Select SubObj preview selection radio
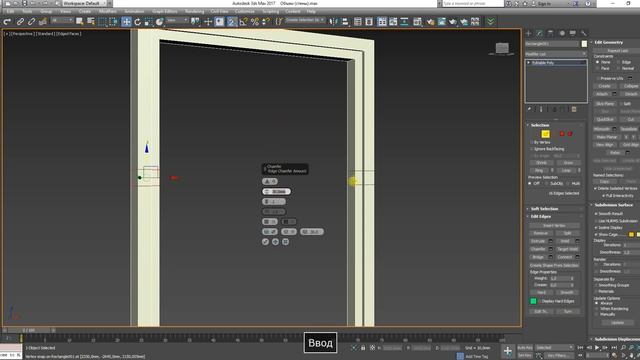Screen dimensions: 640x360 coord(547,184)
